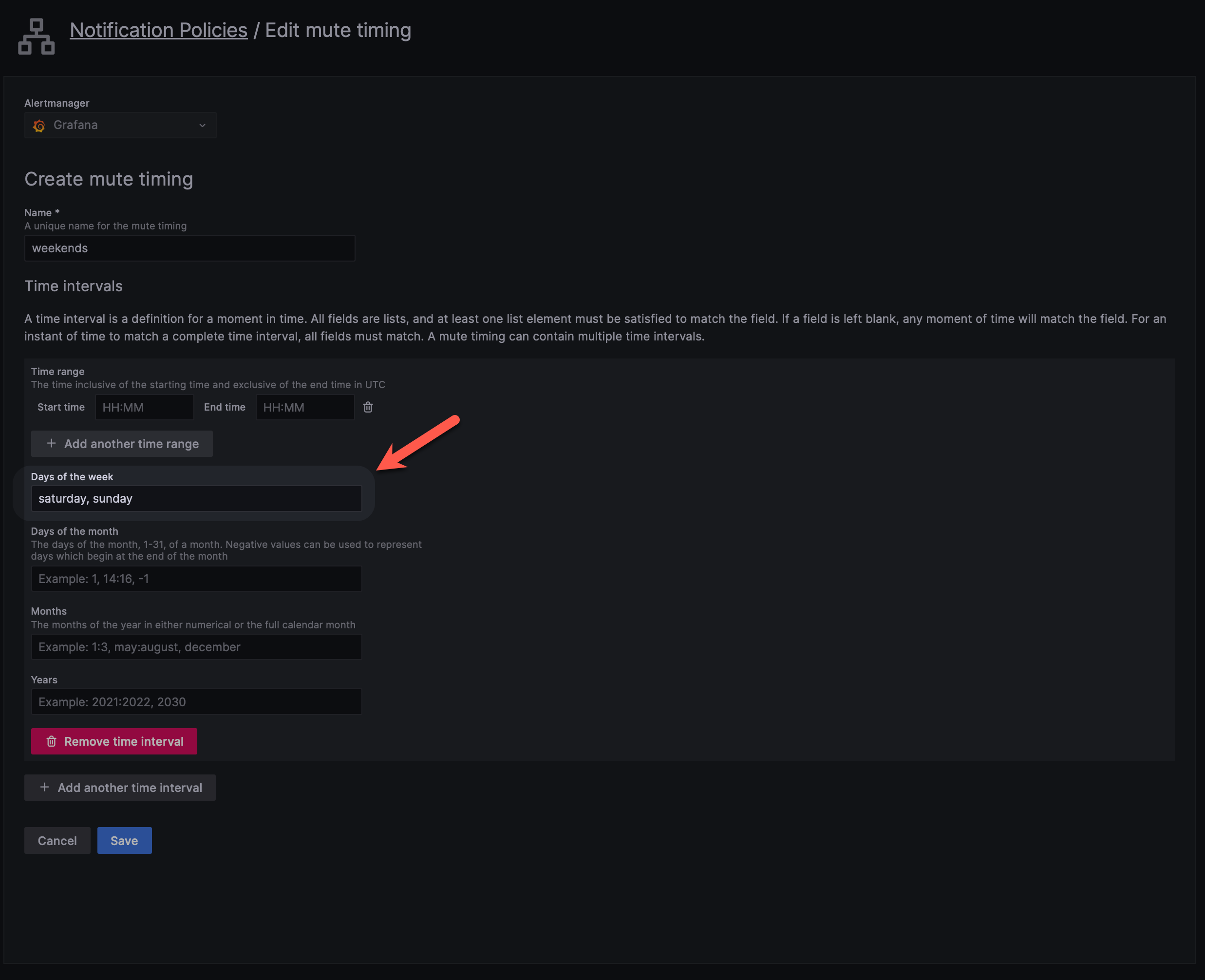Click the Years example input box
This screenshot has height=980, width=1205.
(196, 702)
